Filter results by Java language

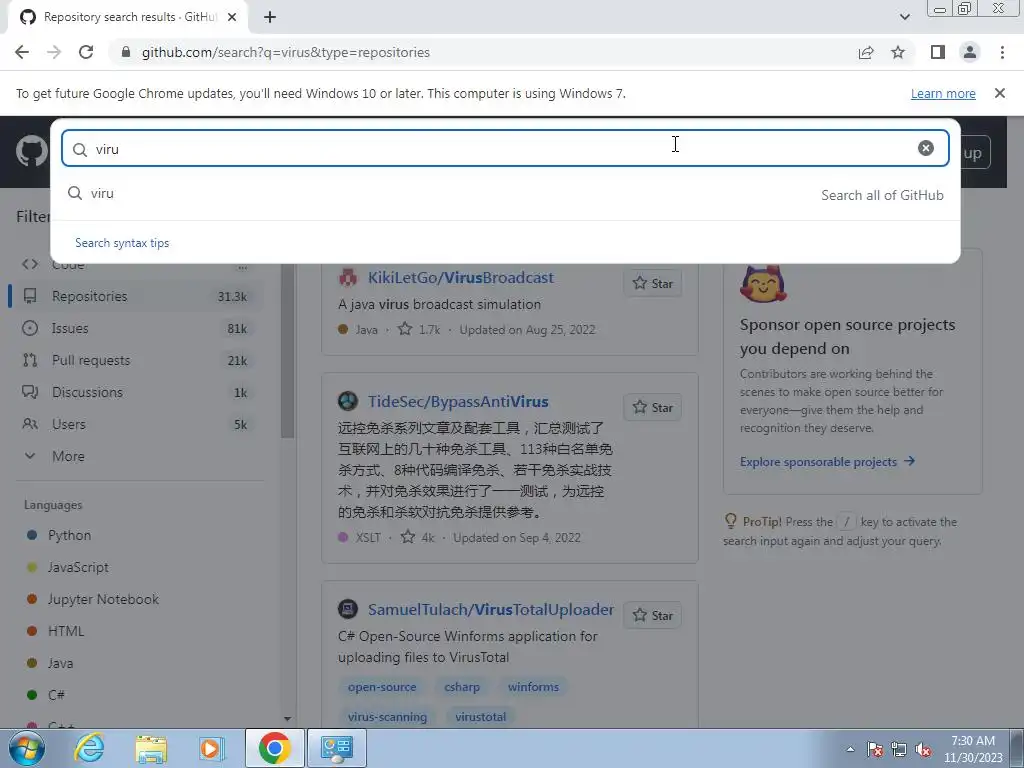tap(60, 664)
